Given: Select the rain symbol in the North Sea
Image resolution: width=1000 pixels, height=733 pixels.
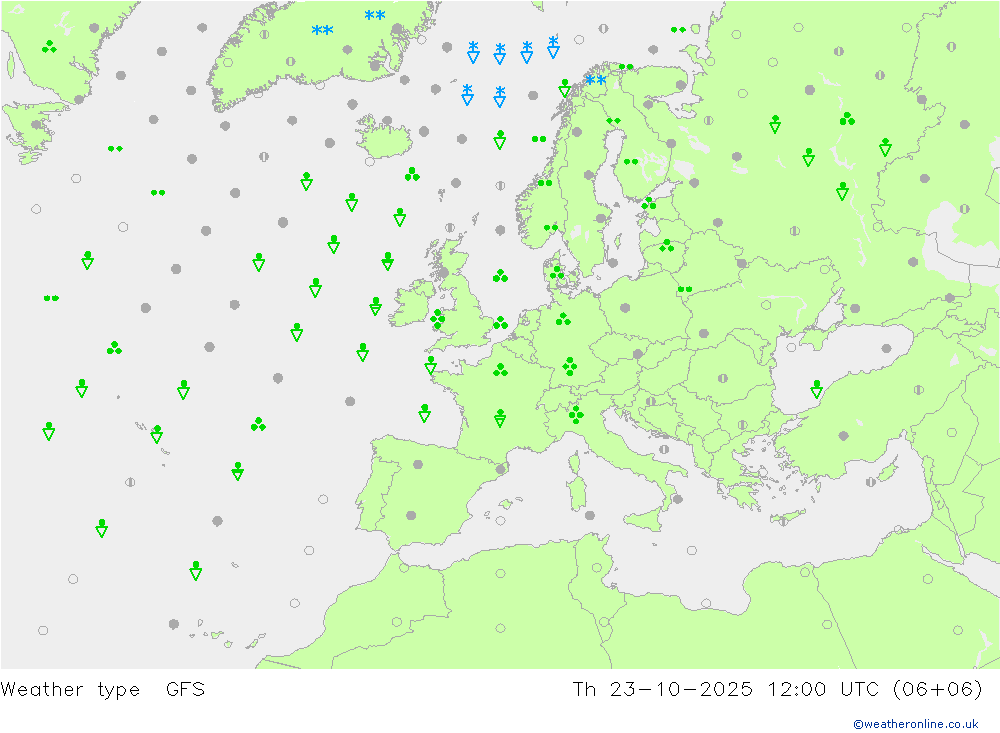Looking at the screenshot, I should click(500, 276).
